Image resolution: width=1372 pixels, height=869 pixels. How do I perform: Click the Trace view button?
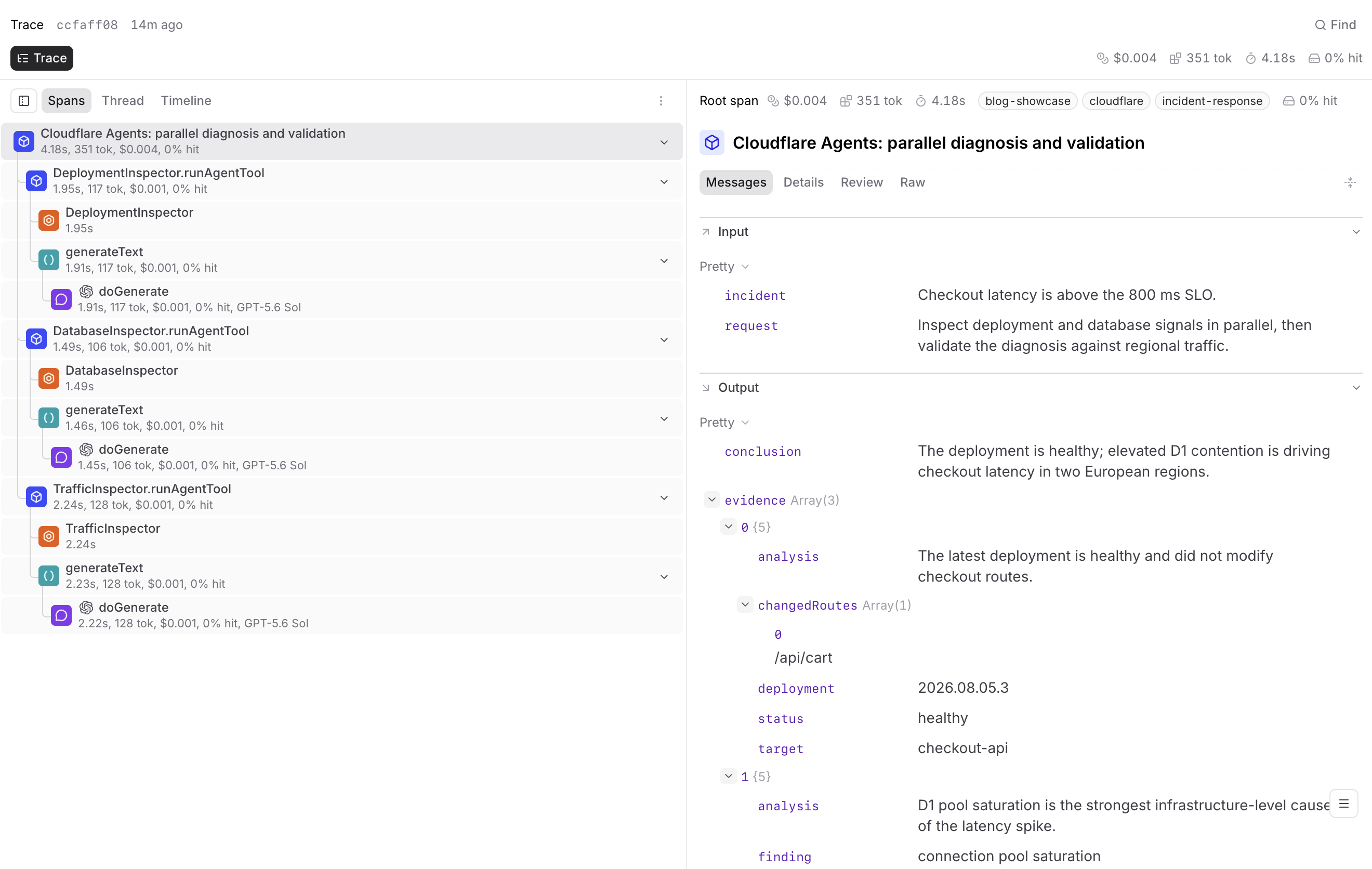(x=42, y=58)
